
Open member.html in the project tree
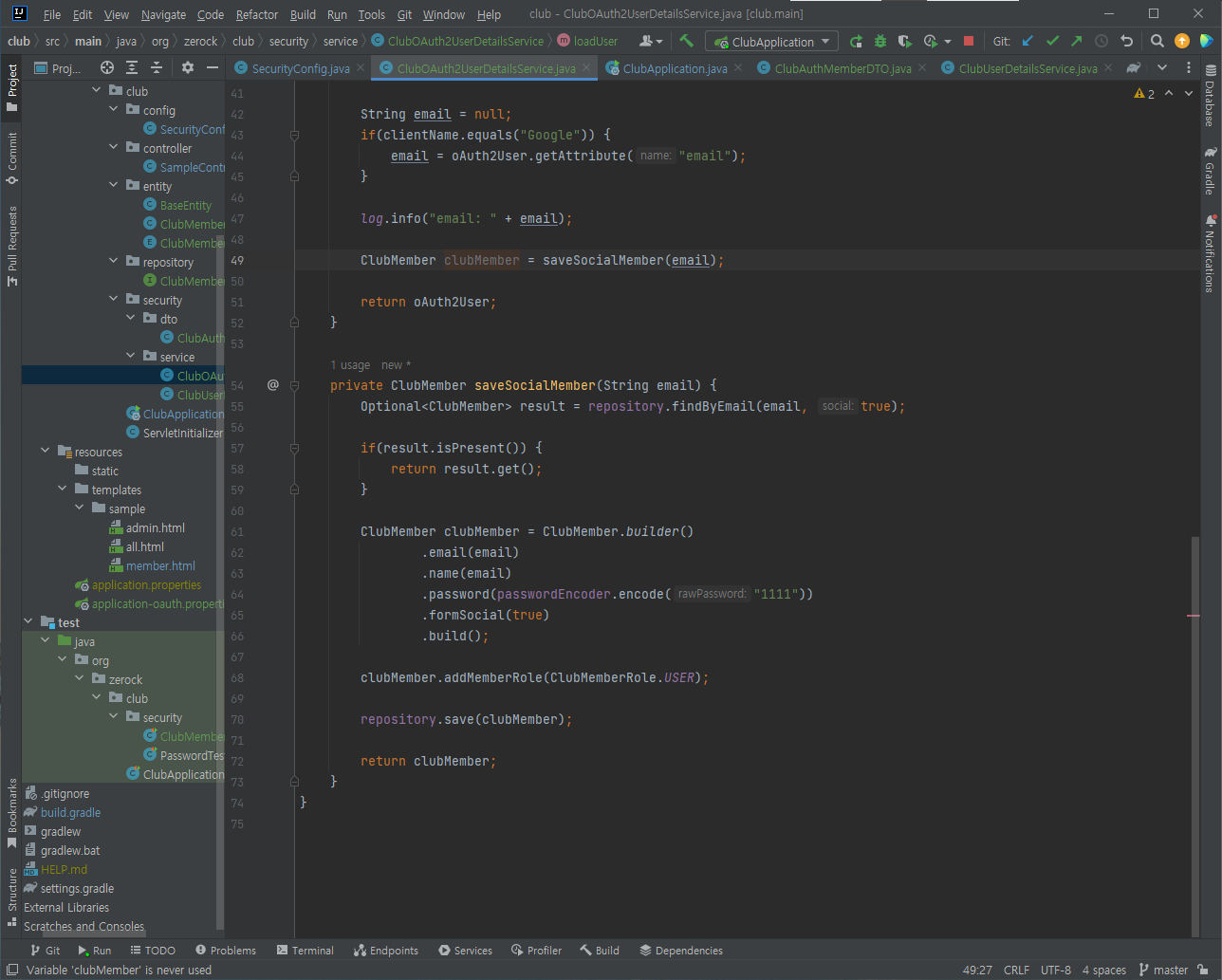click(x=152, y=565)
